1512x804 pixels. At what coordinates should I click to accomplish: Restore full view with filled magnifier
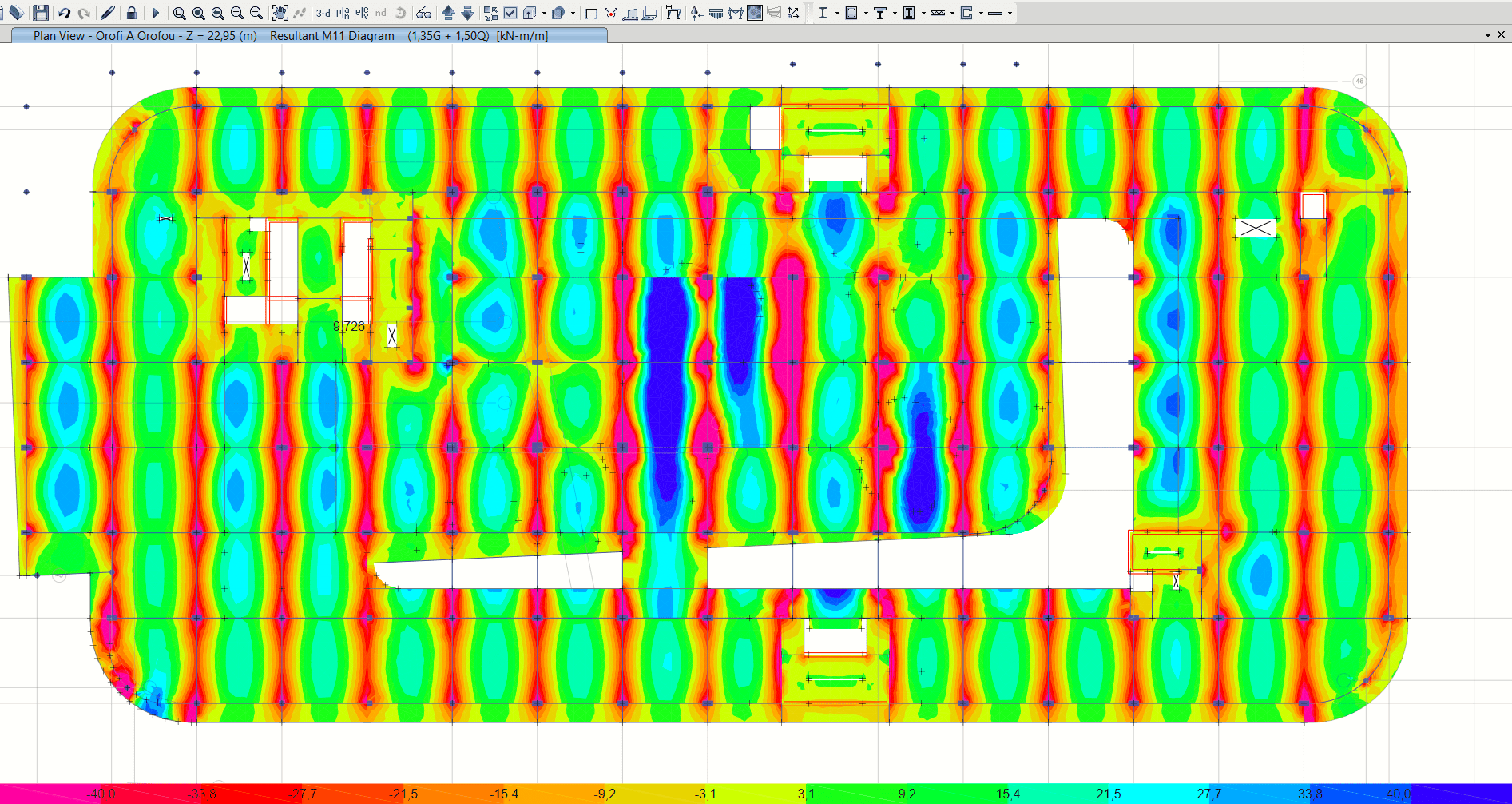point(199,13)
